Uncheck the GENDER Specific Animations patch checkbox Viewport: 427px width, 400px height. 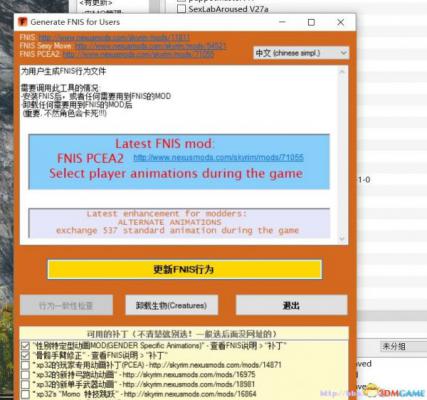25,346
